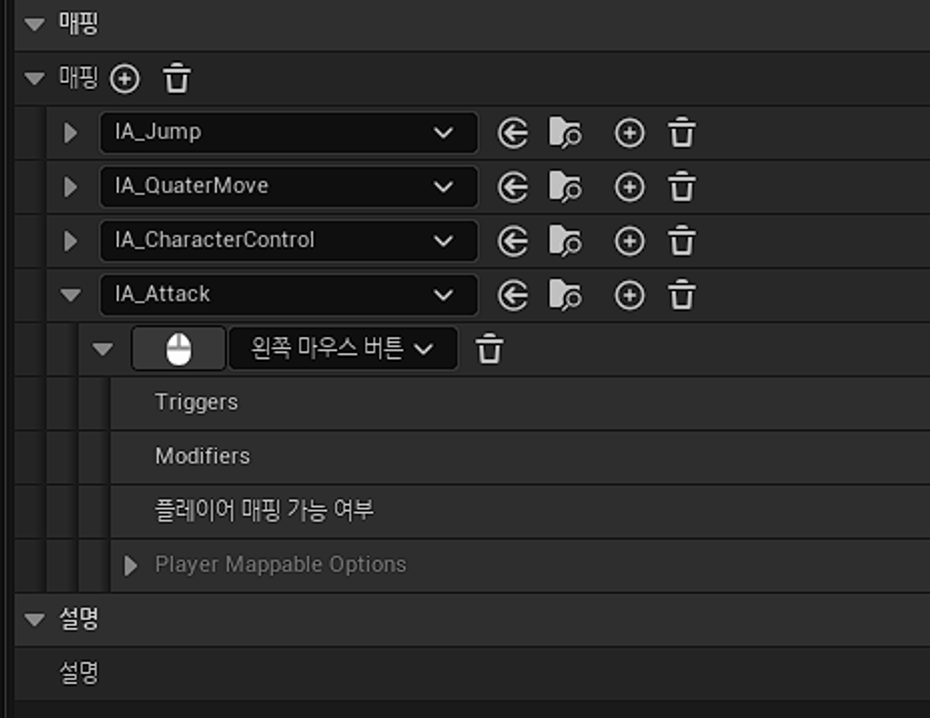930x718 pixels.
Task: Delete all mappings via the 매핑 trash icon
Action: pos(177,78)
